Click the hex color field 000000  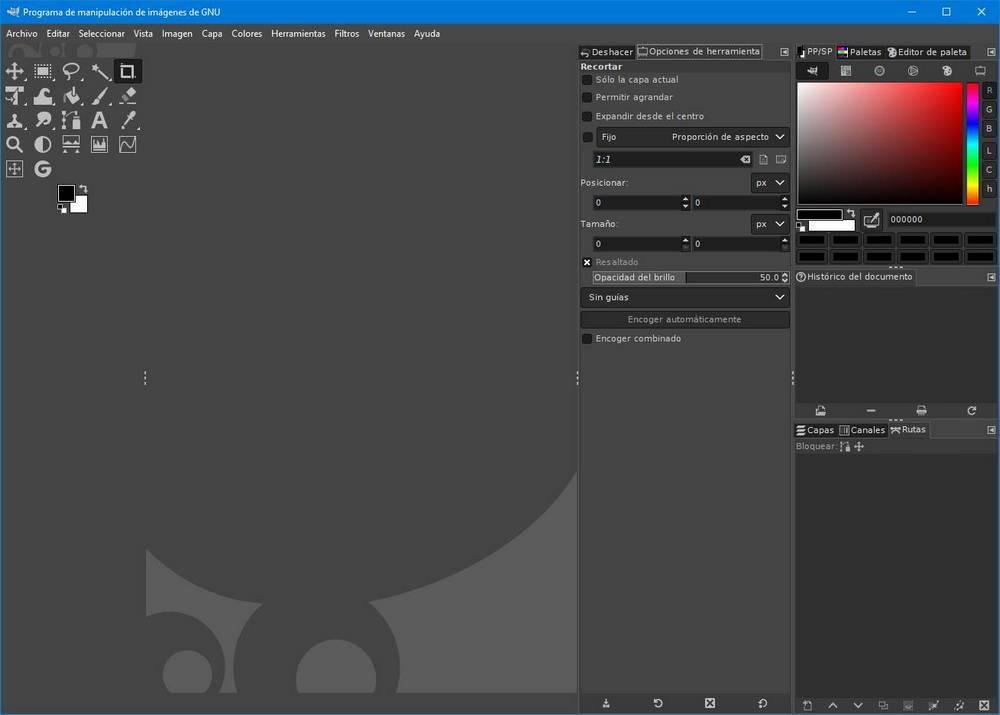(x=939, y=219)
